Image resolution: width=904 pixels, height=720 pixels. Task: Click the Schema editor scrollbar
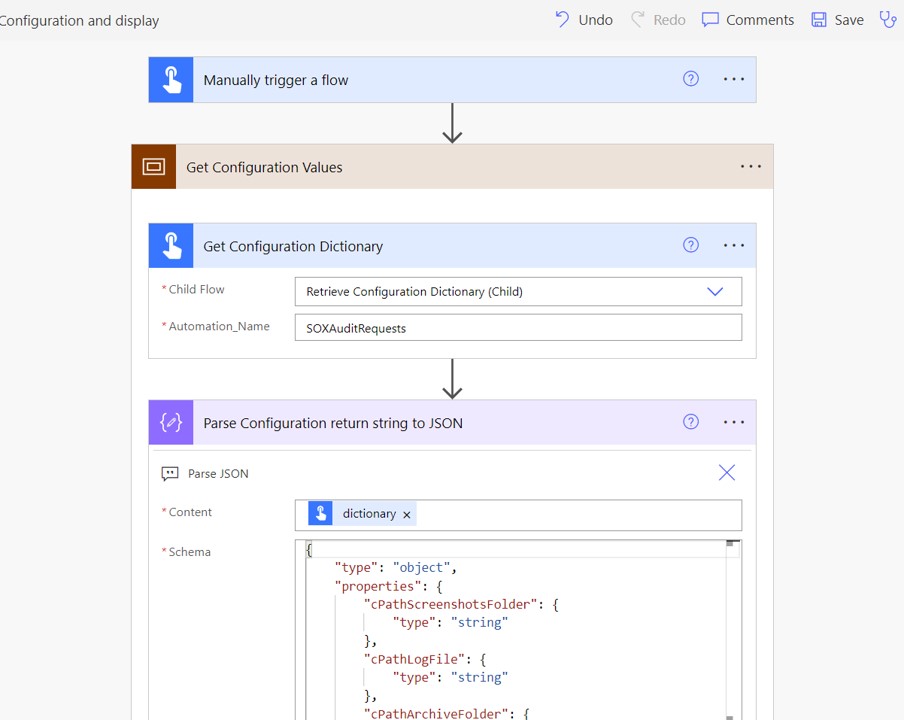click(x=733, y=629)
